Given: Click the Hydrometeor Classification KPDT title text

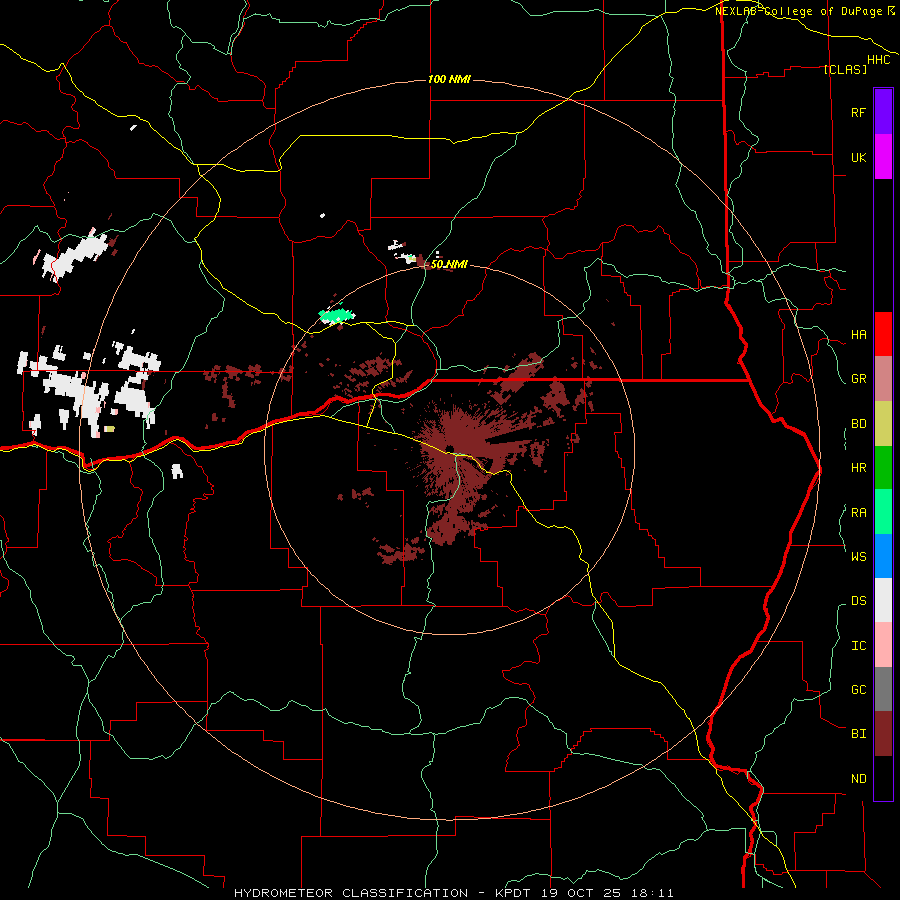Looking at the screenshot, I should (x=453, y=893).
